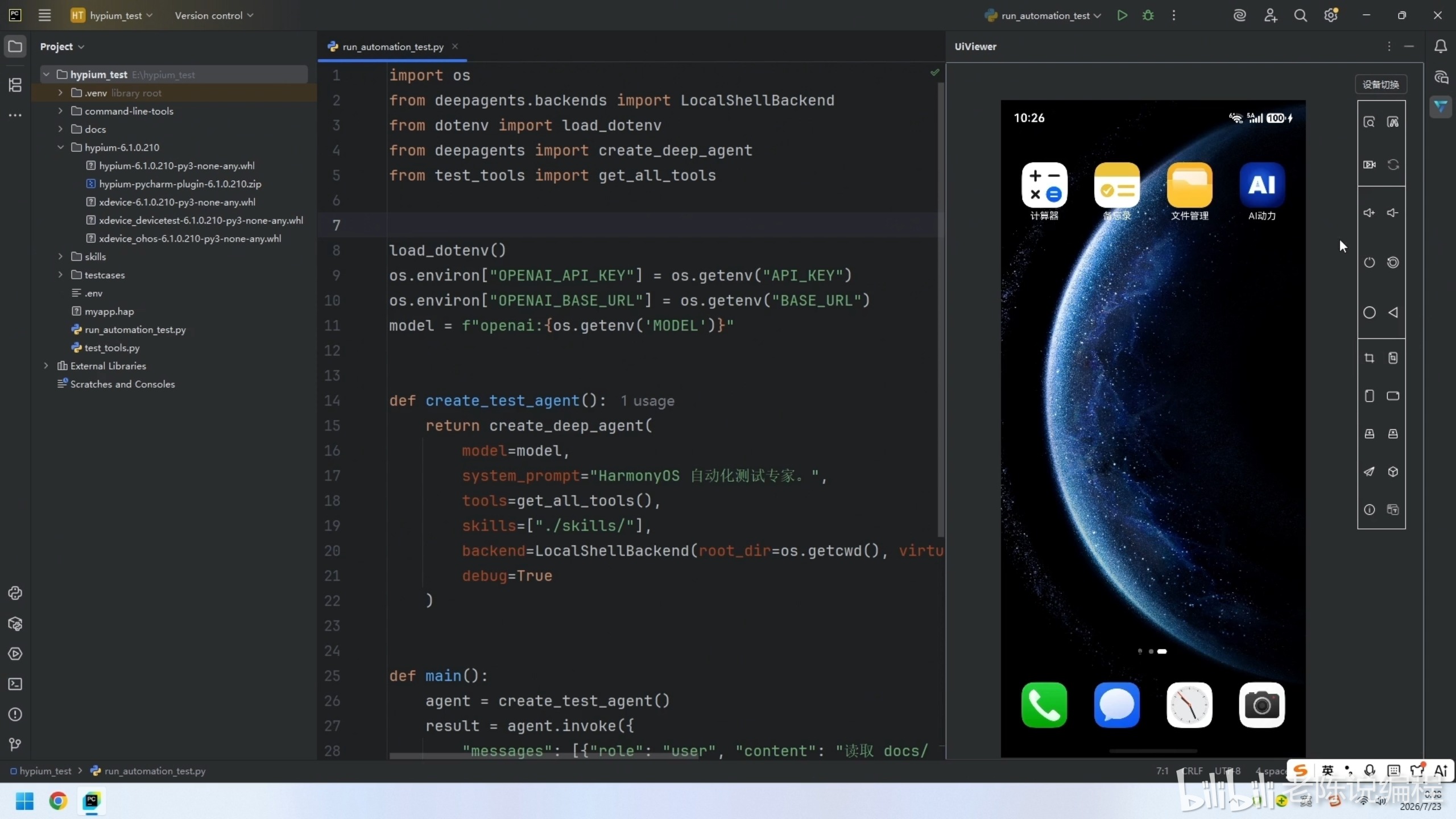Open the Windows Start menu
Screen dimensions: 1456x819
point(24,801)
